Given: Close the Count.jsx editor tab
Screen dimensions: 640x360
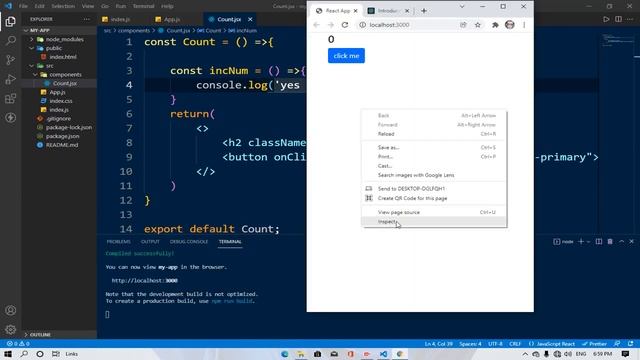Looking at the screenshot, I should [250, 19].
